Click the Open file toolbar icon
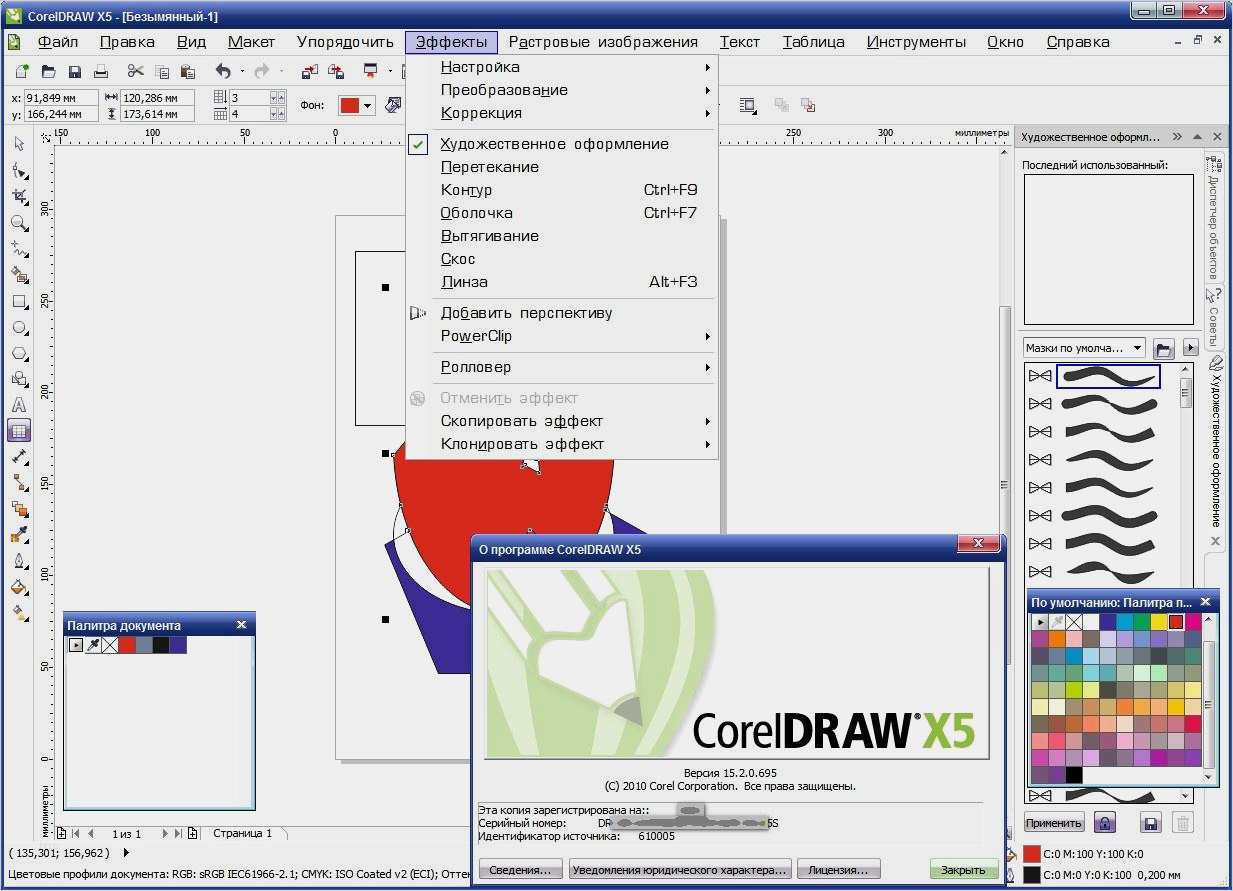 48,71
